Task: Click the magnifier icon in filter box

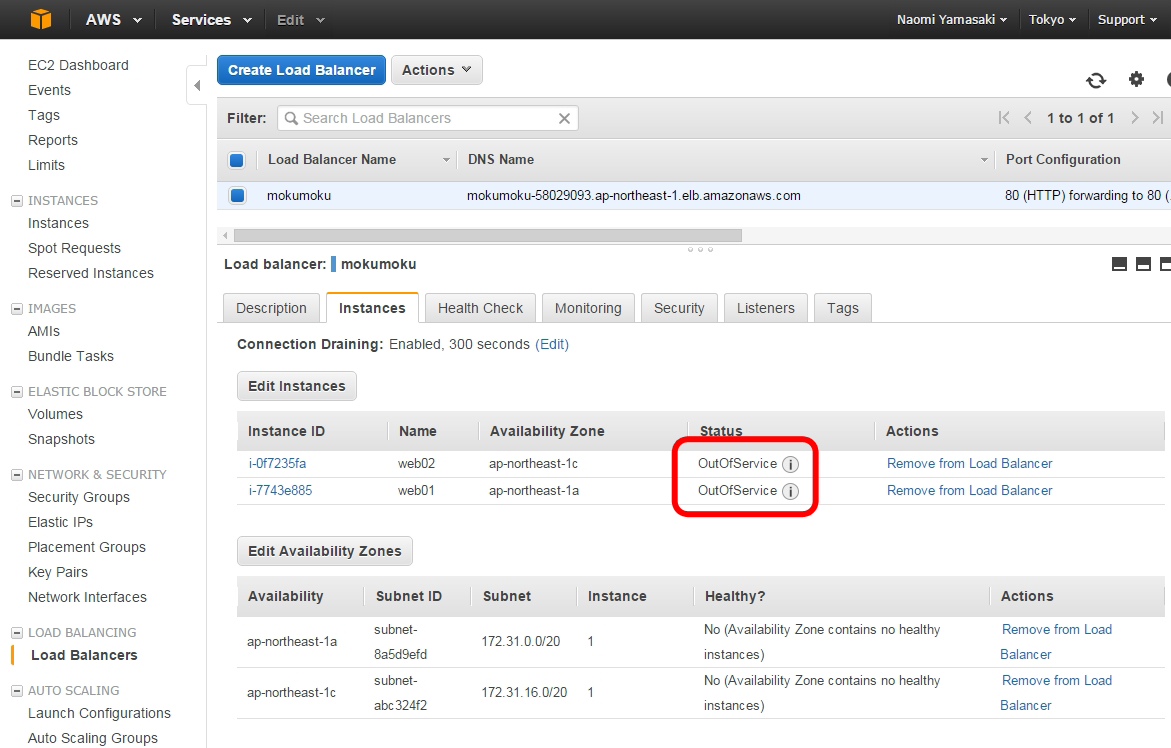Action: pos(291,118)
